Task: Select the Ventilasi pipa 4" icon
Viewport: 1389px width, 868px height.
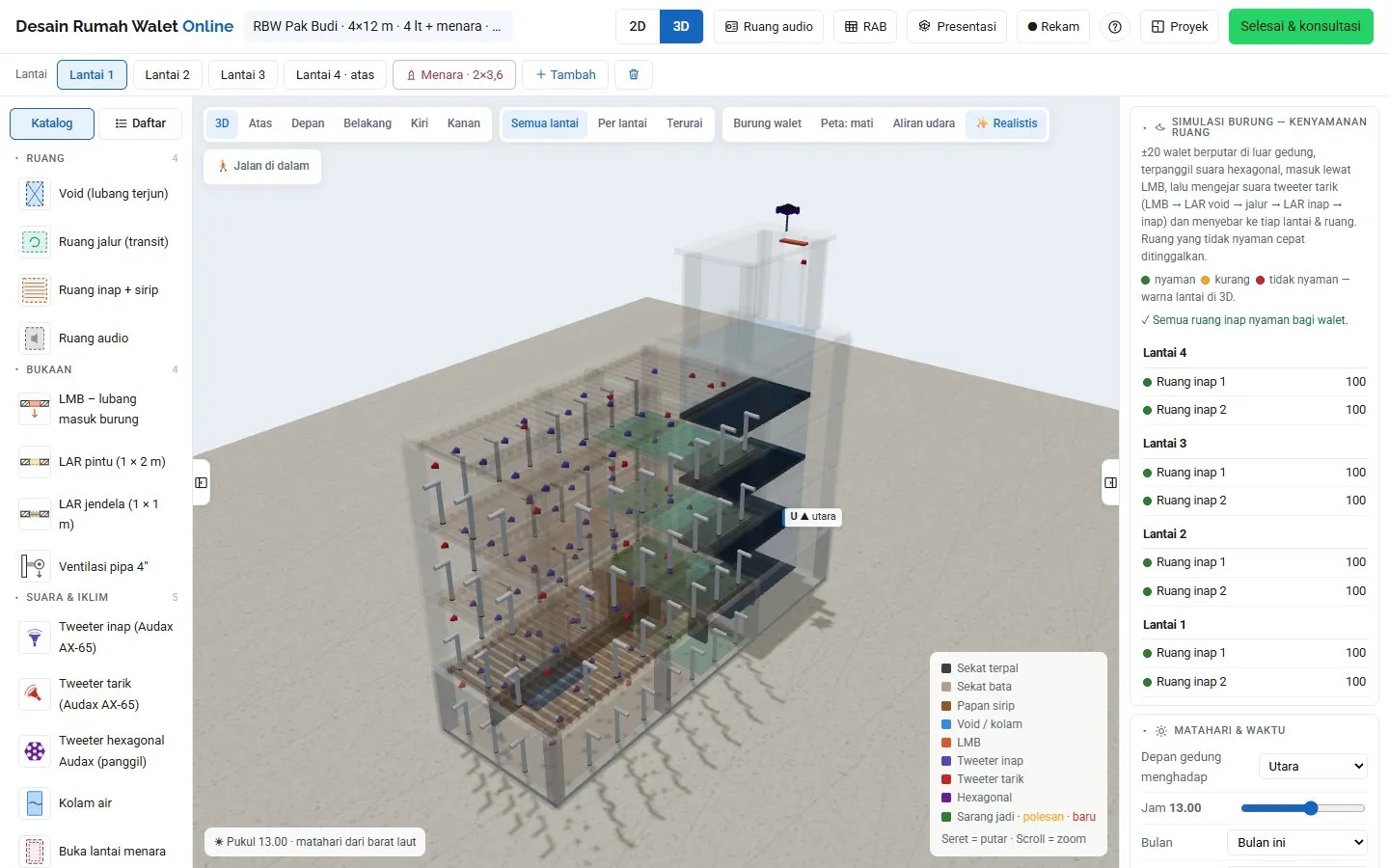Action: coord(35,566)
